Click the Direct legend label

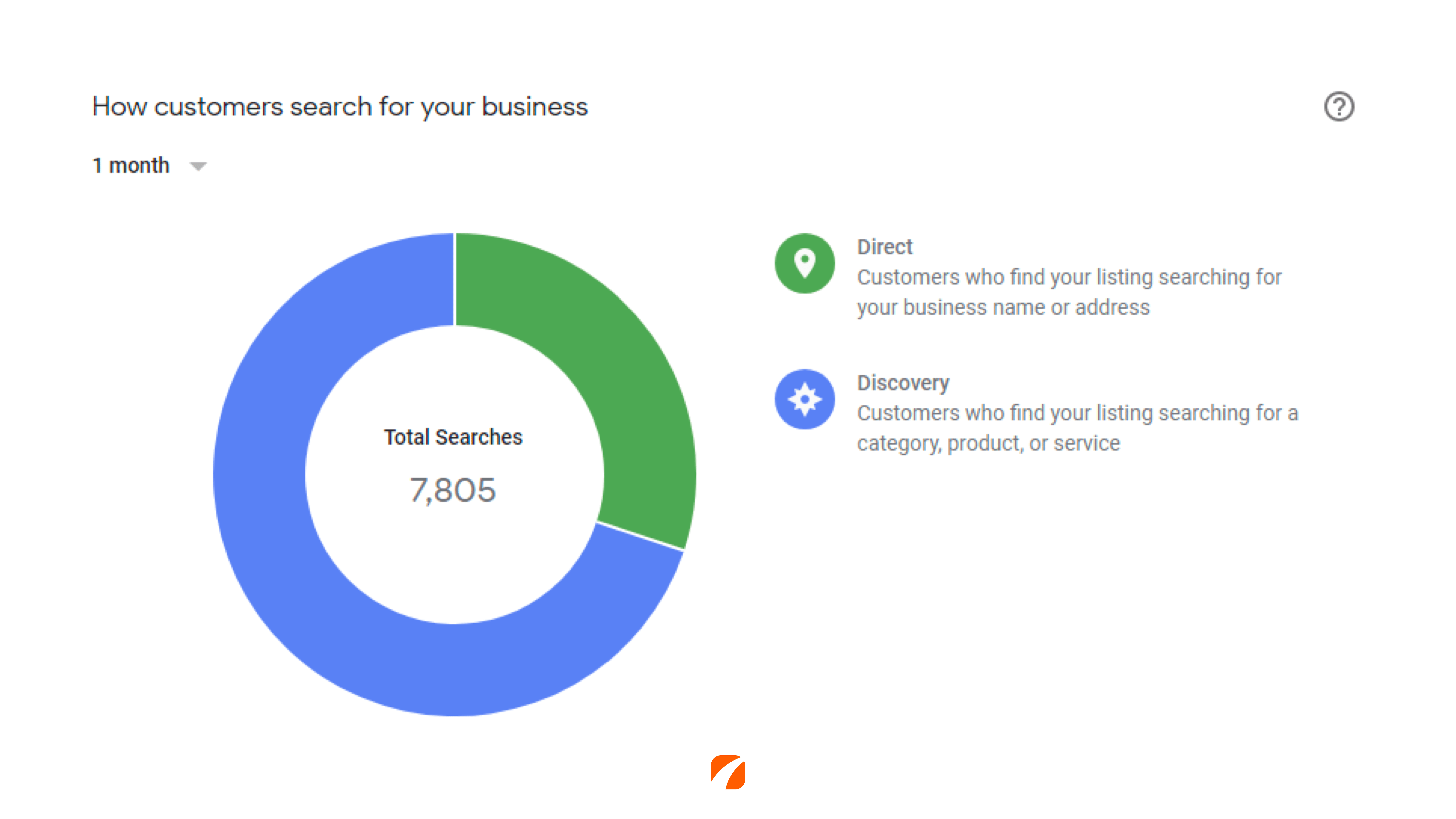[885, 247]
